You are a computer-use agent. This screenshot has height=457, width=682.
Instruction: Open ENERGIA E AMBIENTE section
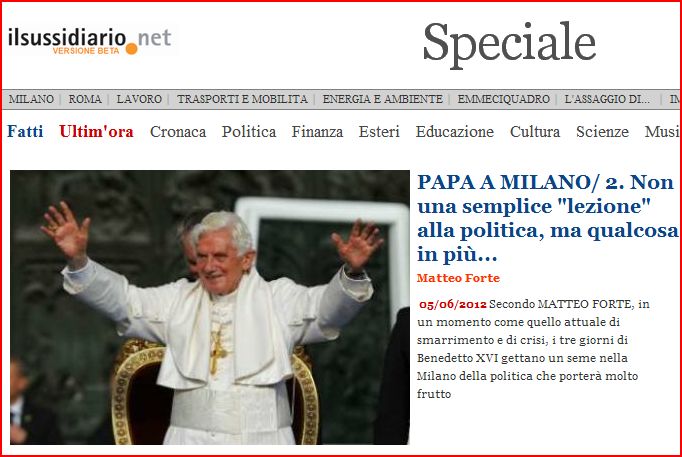click(x=383, y=99)
